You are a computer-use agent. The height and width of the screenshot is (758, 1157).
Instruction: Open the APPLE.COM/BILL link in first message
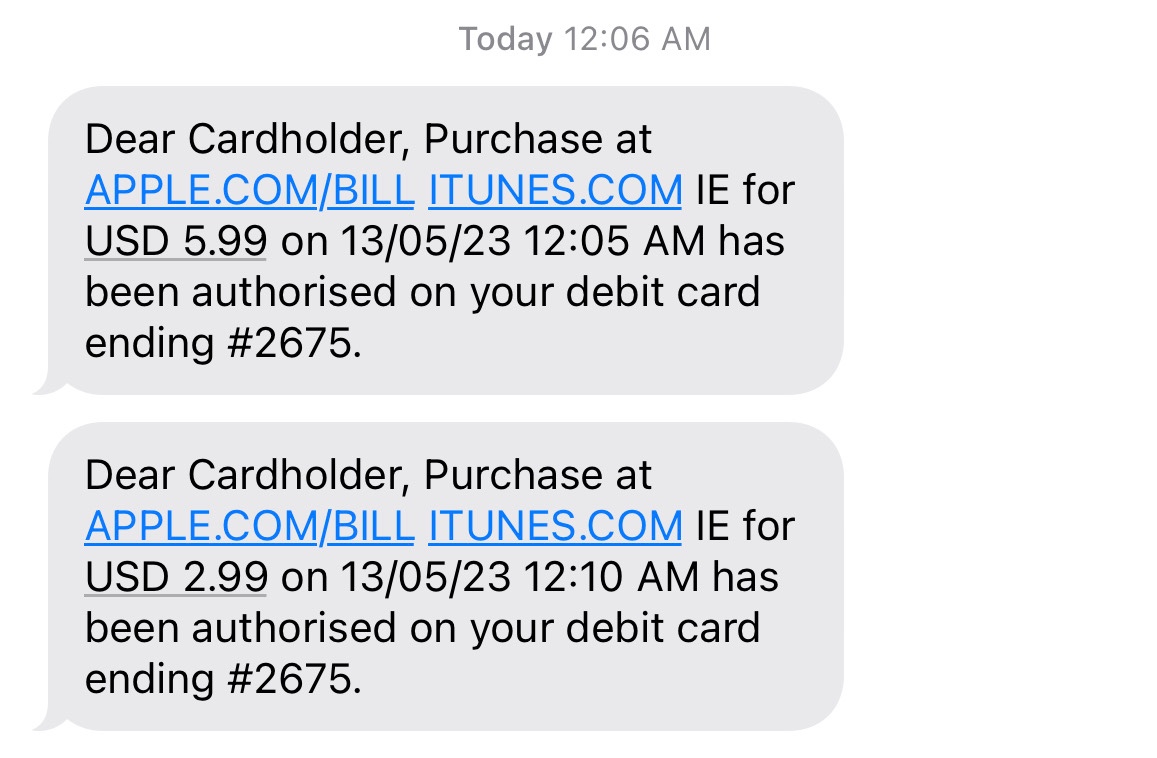pos(250,191)
